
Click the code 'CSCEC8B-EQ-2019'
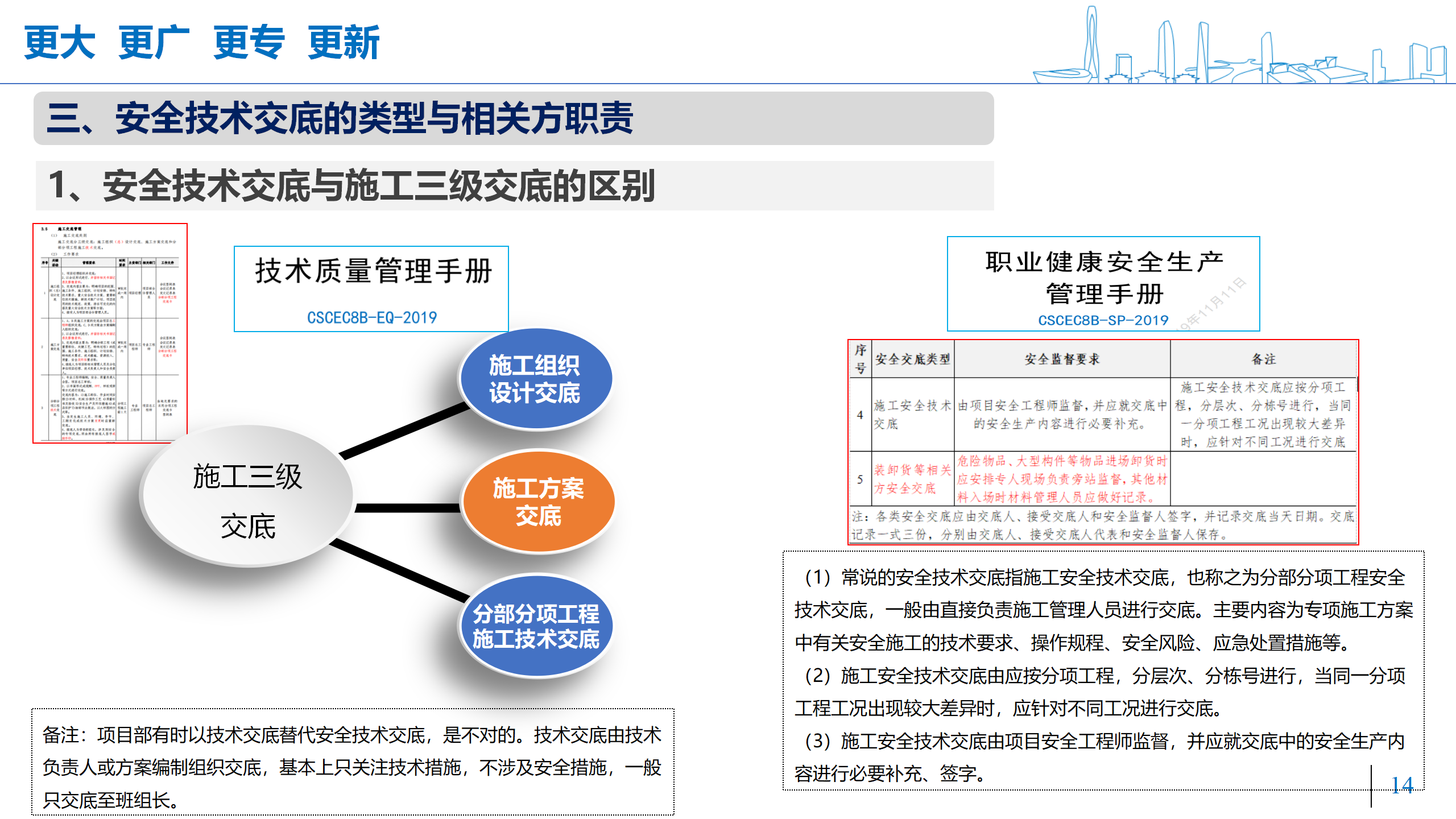(372, 317)
